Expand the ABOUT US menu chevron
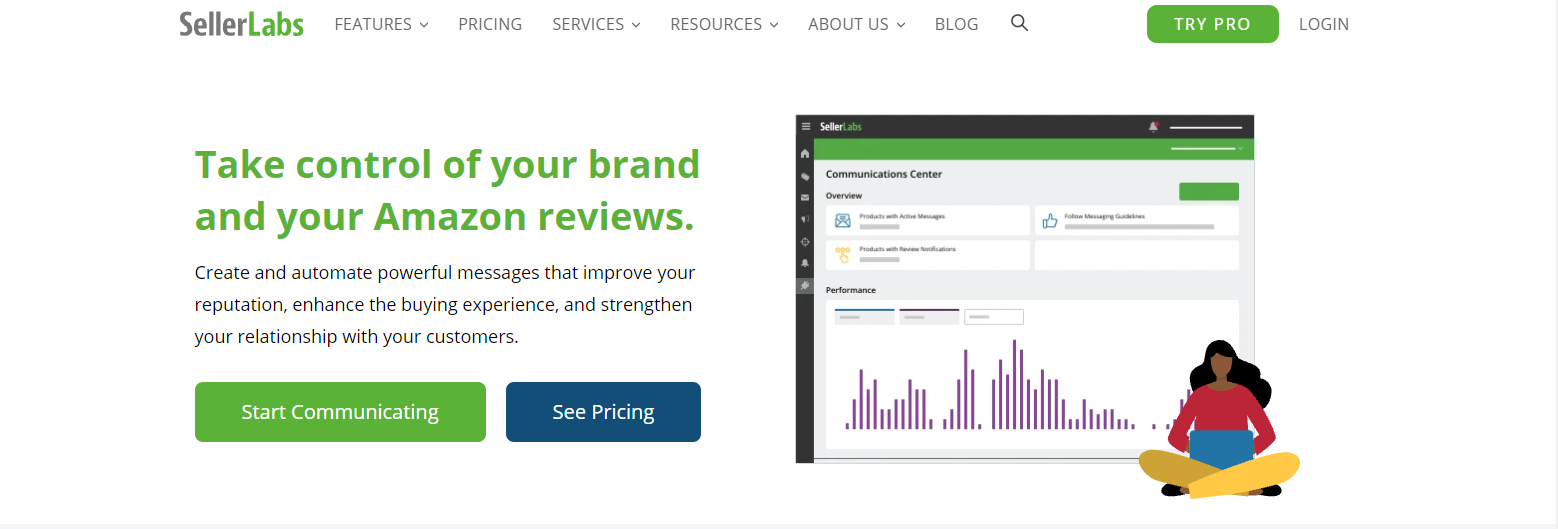Image resolution: width=1558 pixels, height=529 pixels. click(901, 25)
